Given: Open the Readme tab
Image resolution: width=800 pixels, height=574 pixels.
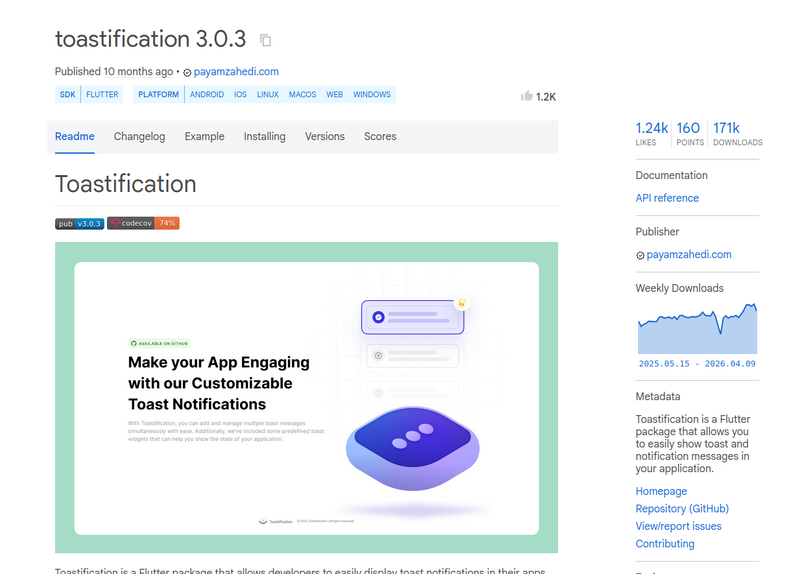Looking at the screenshot, I should [74, 136].
